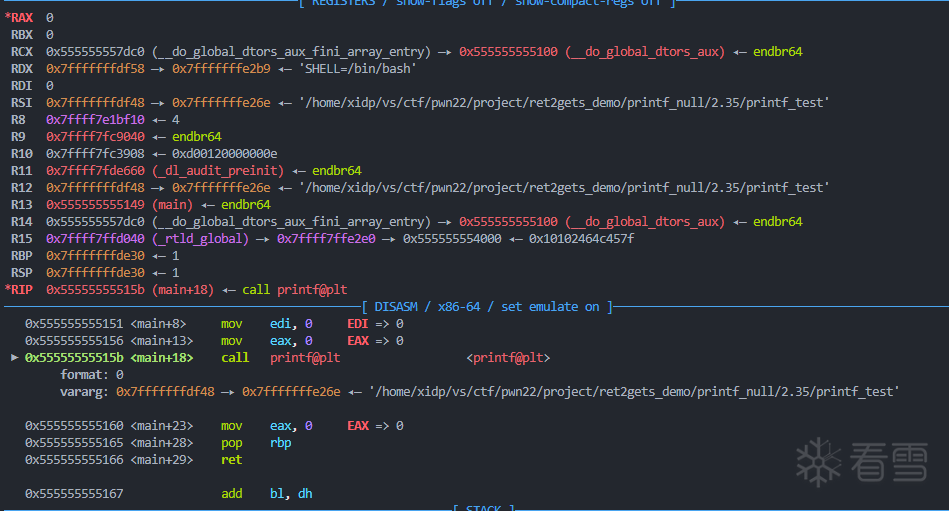Screen dimensions: 949x511
Task: Select 'SHELL=/bin/bash' string in RDX row
Action: point(358,68)
